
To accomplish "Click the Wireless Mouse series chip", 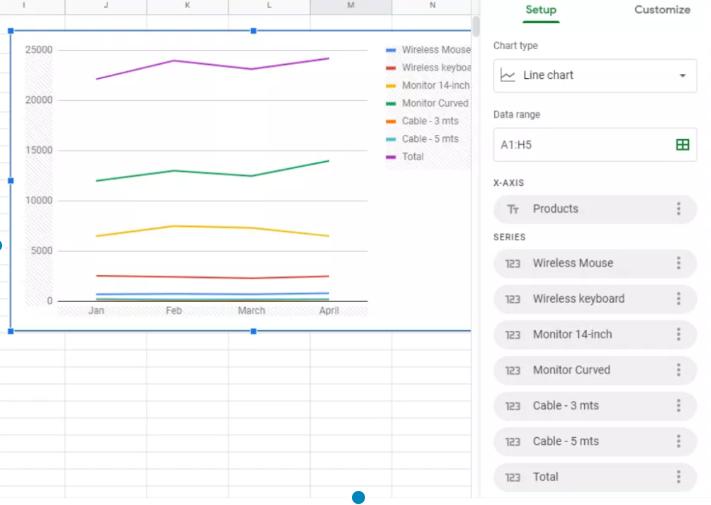I will coord(580,263).
